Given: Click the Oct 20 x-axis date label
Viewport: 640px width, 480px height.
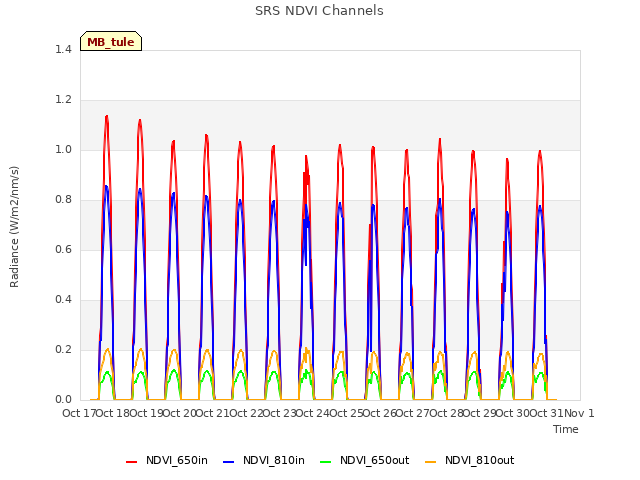Looking at the screenshot, I should (180, 413).
